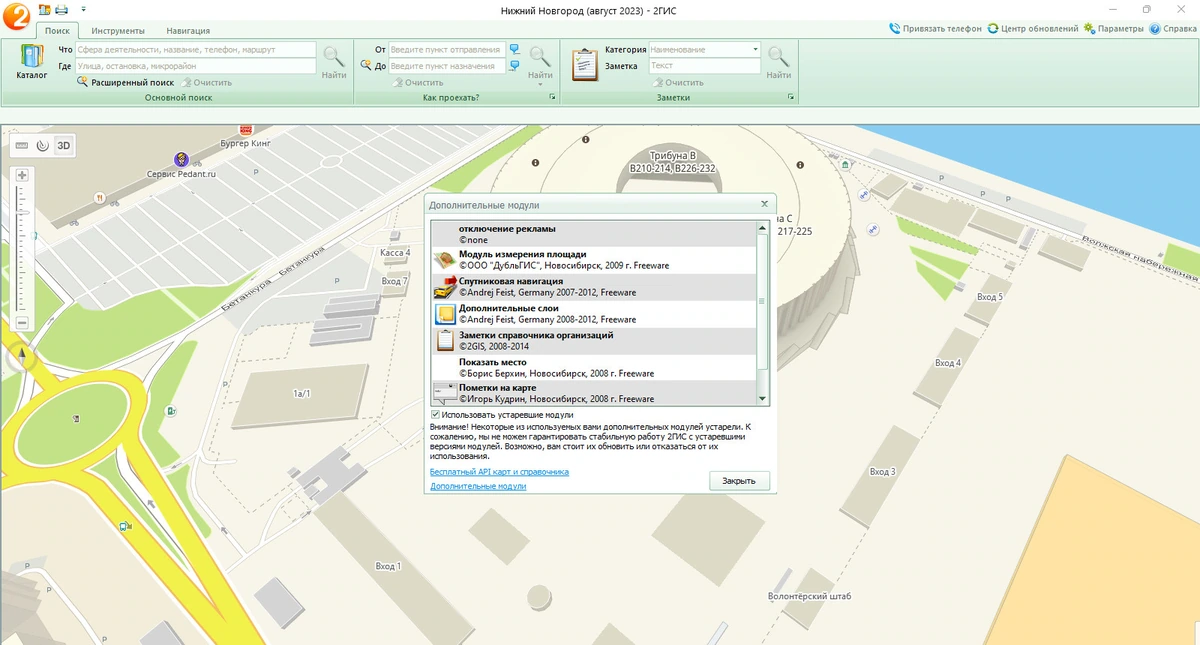This screenshot has width=1200, height=645.
Task: Click the restaurant fork-and-knife map marker
Action: [x=99, y=198]
